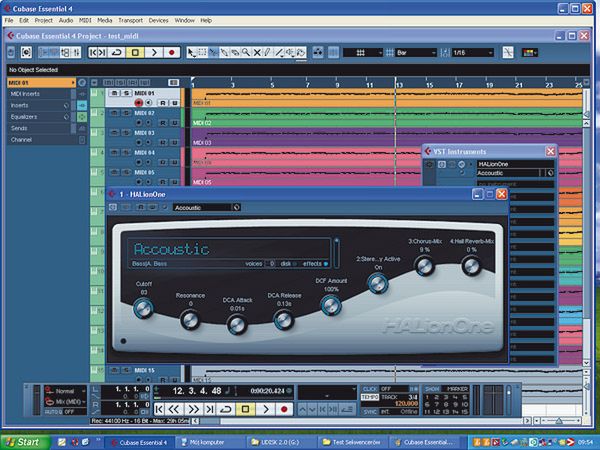Open the 1/16 quantize dropdown

[473, 52]
